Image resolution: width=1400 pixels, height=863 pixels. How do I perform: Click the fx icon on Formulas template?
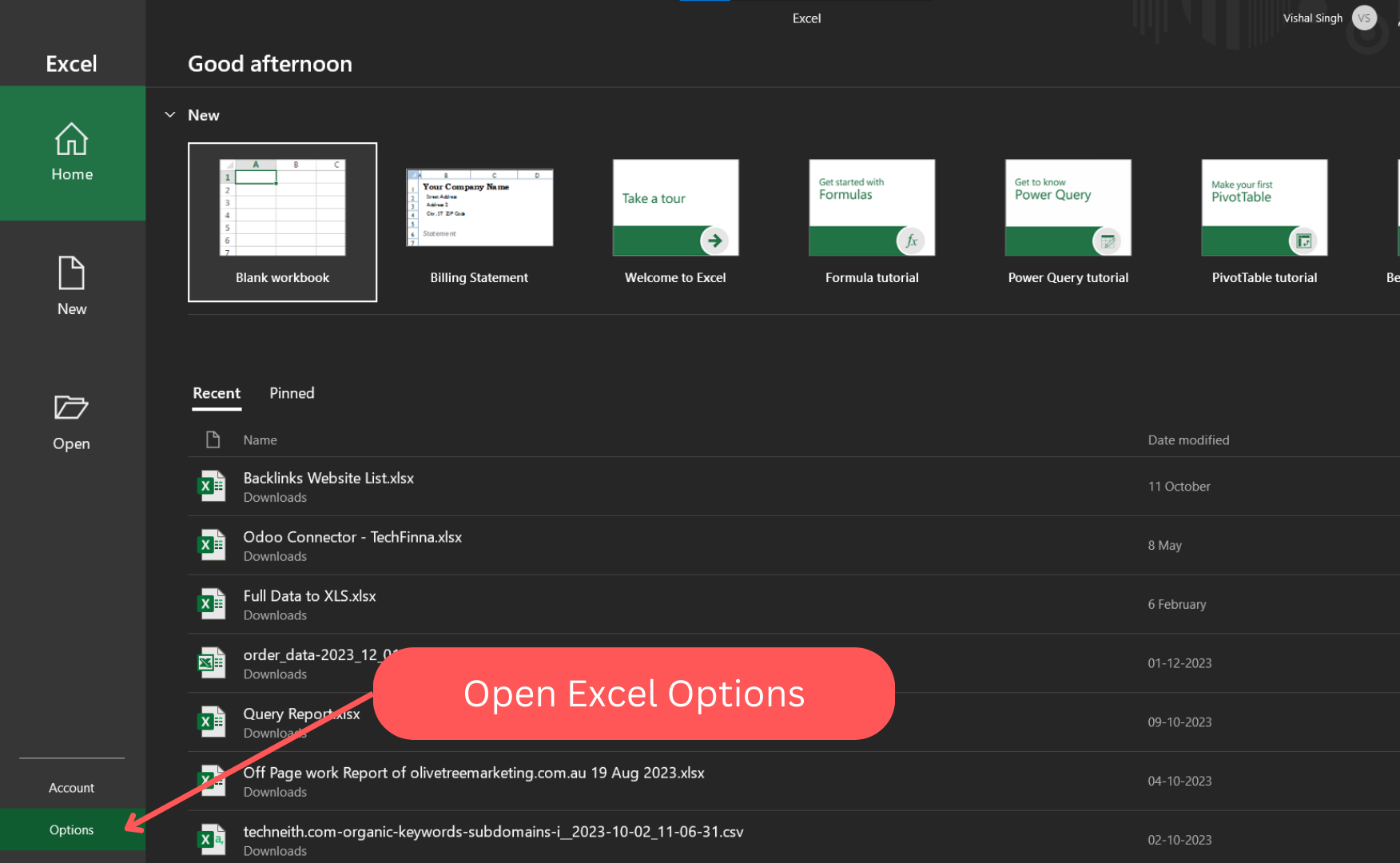911,241
